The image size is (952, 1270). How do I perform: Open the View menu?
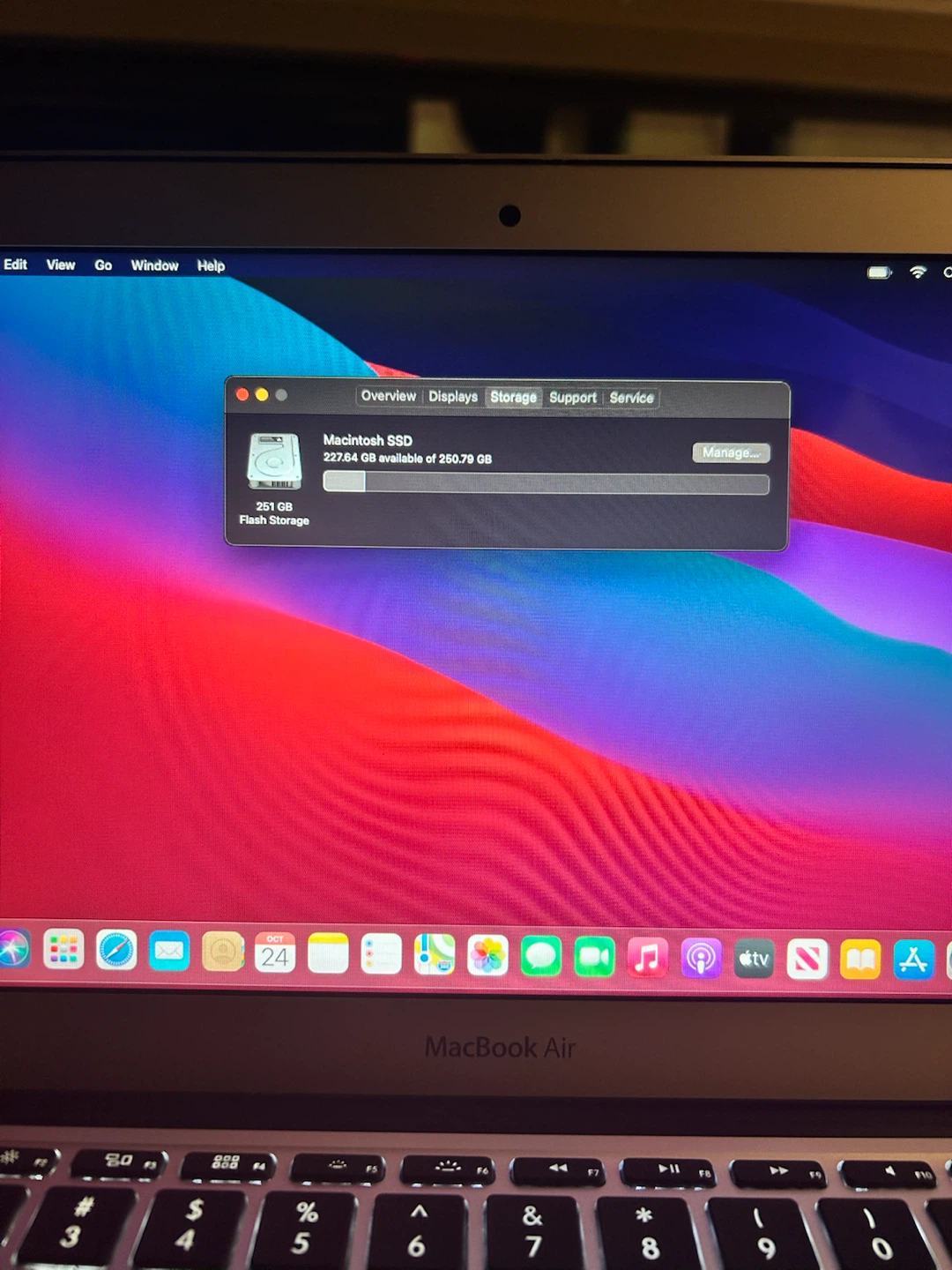61,265
